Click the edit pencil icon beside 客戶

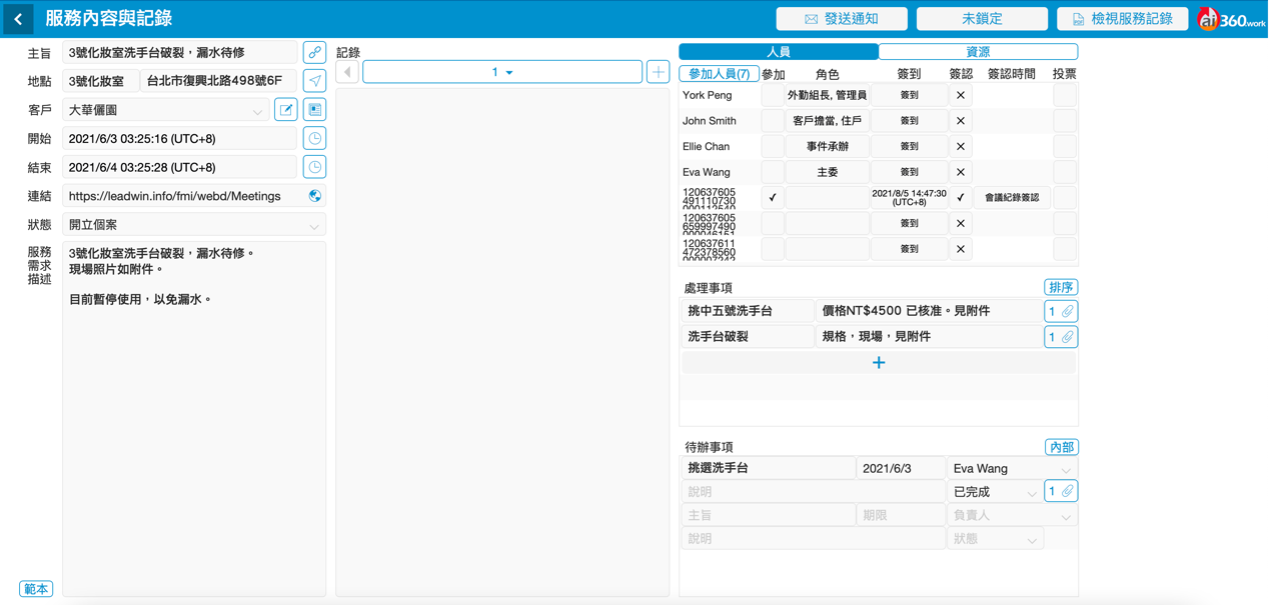286,110
